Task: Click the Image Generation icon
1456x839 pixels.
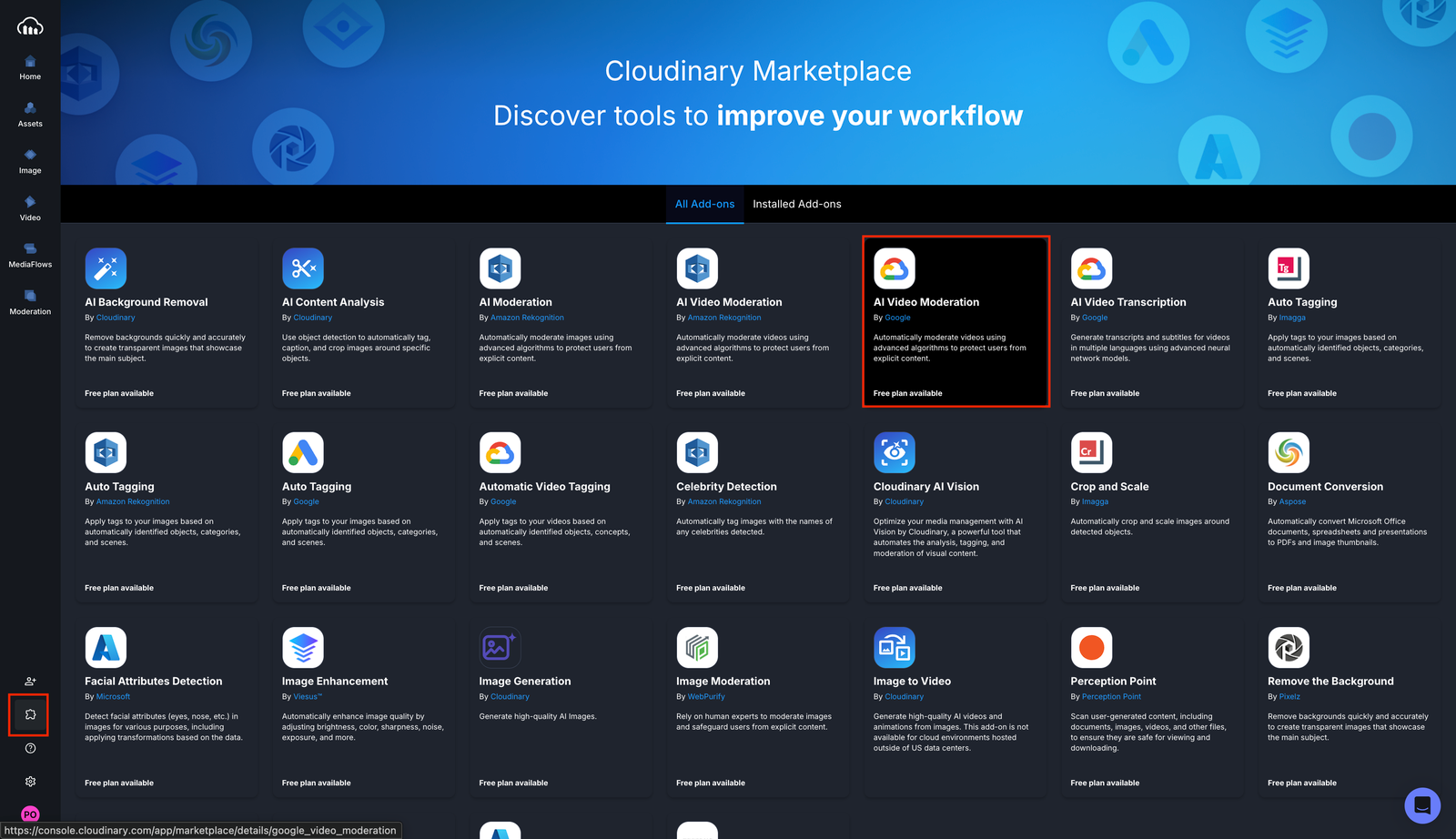Action: tap(500, 647)
